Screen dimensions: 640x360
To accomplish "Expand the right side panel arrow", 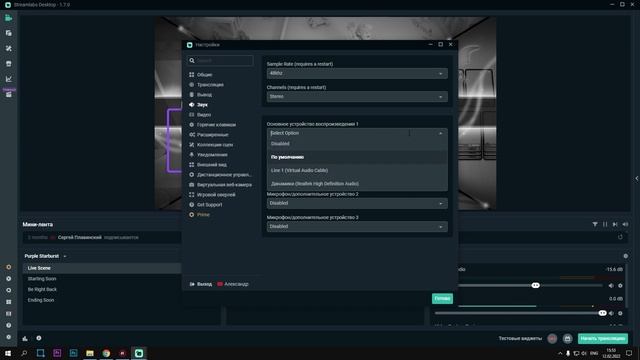I will [636, 178].
